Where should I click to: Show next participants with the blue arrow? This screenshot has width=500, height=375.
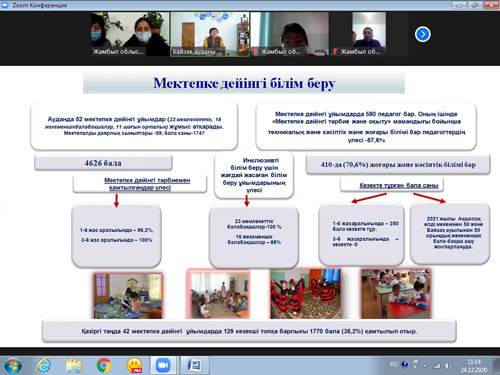(423, 34)
